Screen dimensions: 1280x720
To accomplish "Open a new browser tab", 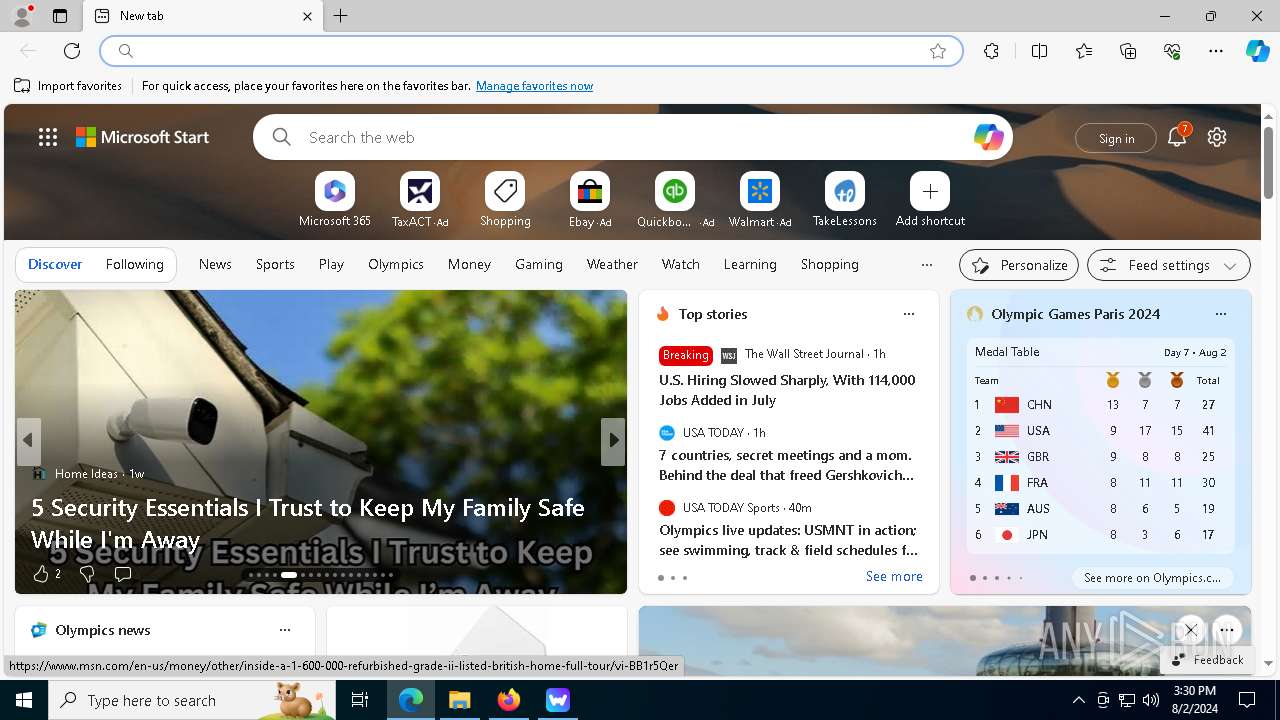I will pos(340,16).
